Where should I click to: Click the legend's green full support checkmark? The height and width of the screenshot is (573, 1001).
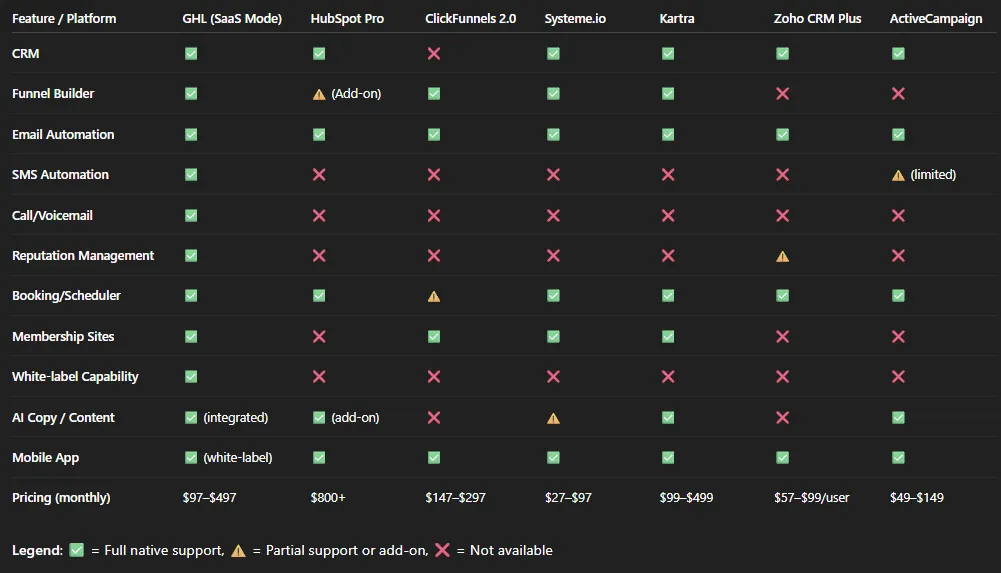click(x=77, y=550)
